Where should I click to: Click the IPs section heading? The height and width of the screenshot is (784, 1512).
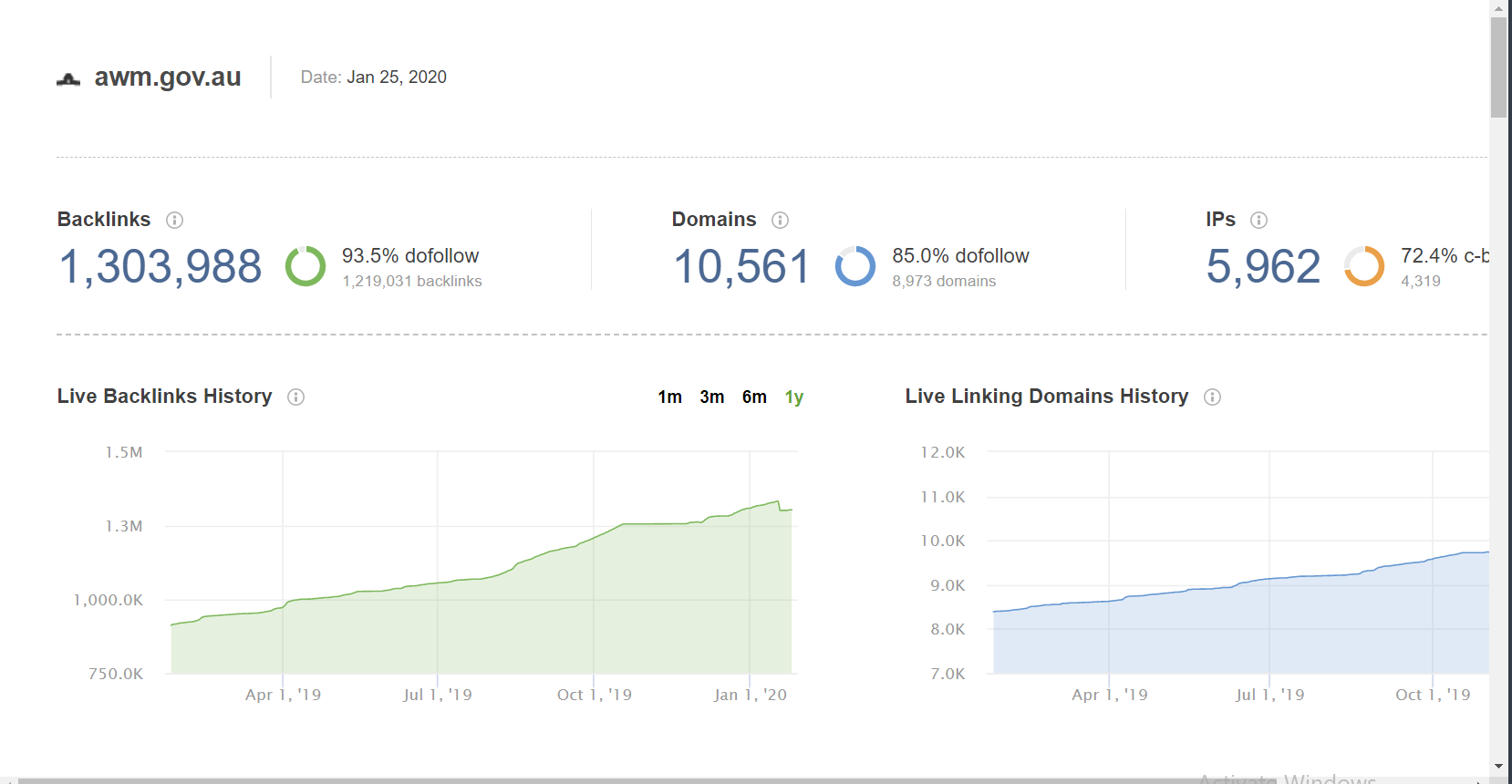(x=1220, y=219)
